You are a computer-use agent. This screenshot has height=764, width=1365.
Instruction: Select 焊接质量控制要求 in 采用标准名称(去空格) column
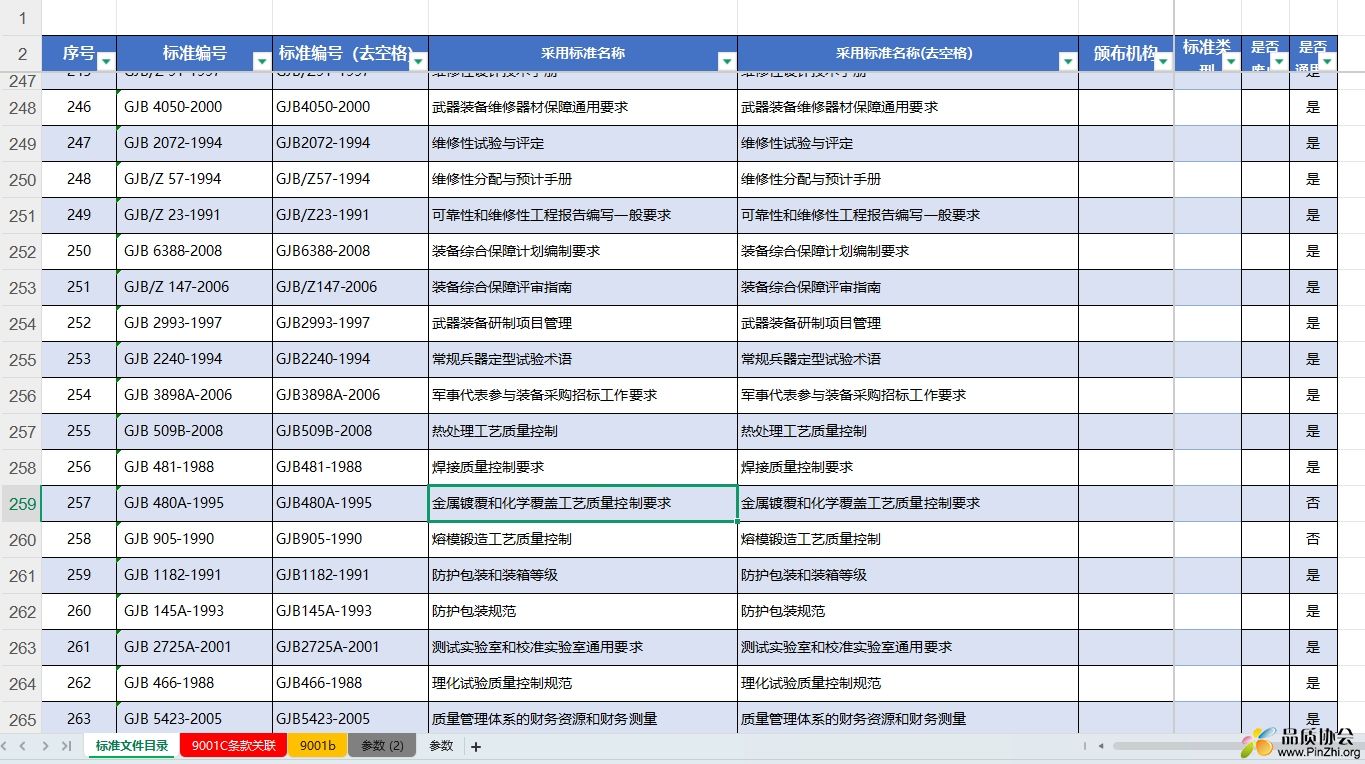908,467
